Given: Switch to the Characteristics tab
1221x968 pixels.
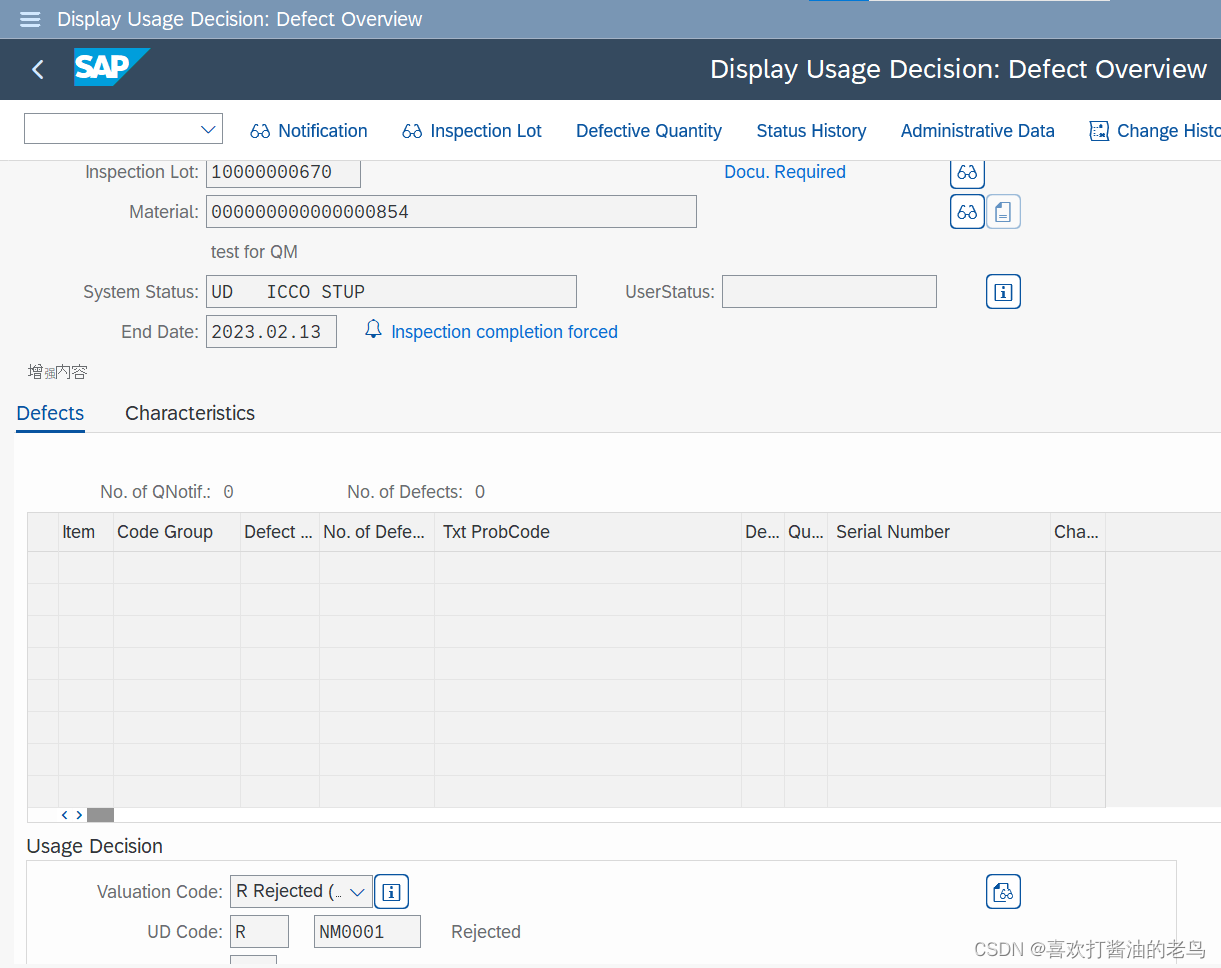Looking at the screenshot, I should (x=189, y=413).
